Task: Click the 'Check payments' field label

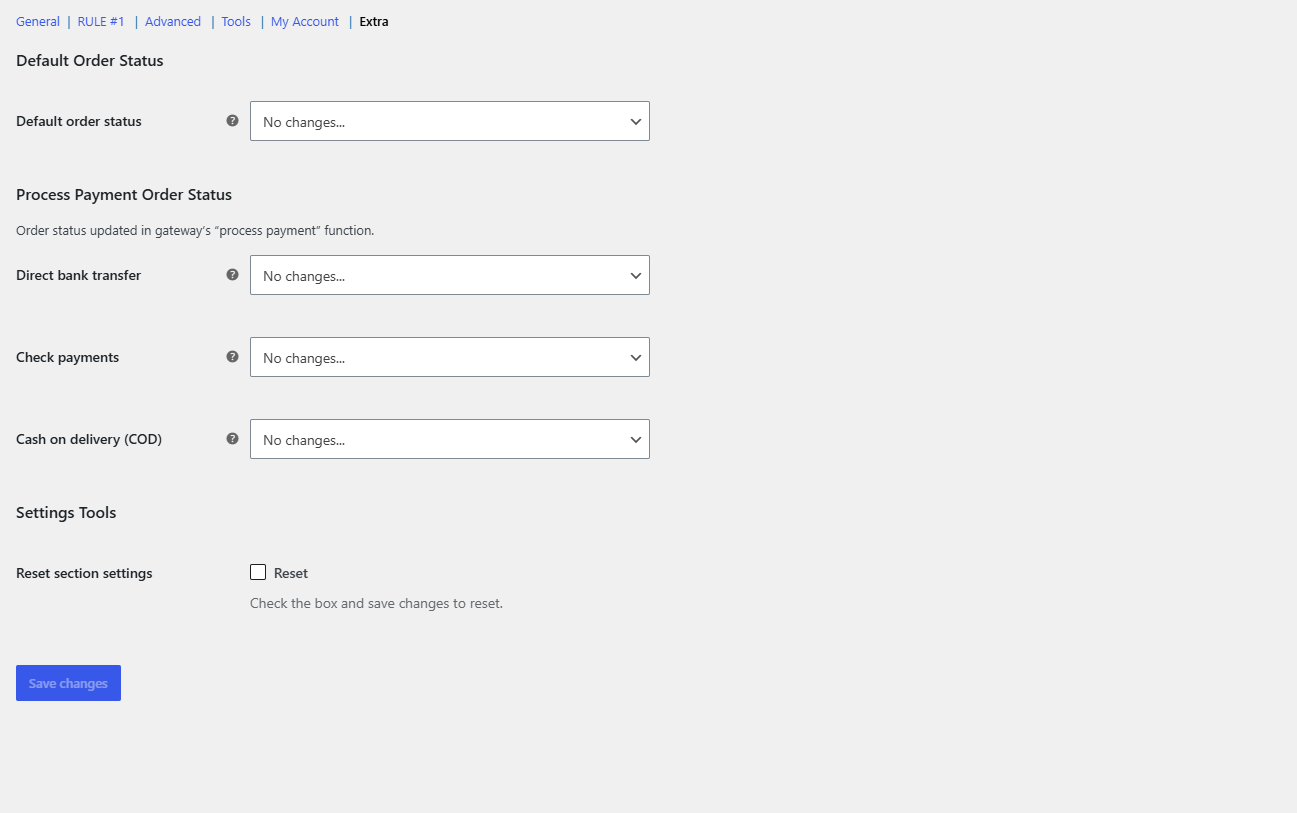Action: 67,358
